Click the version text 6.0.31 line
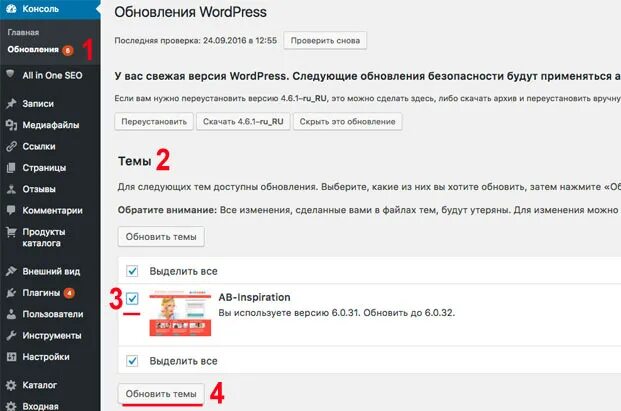 pyautogui.click(x=337, y=312)
